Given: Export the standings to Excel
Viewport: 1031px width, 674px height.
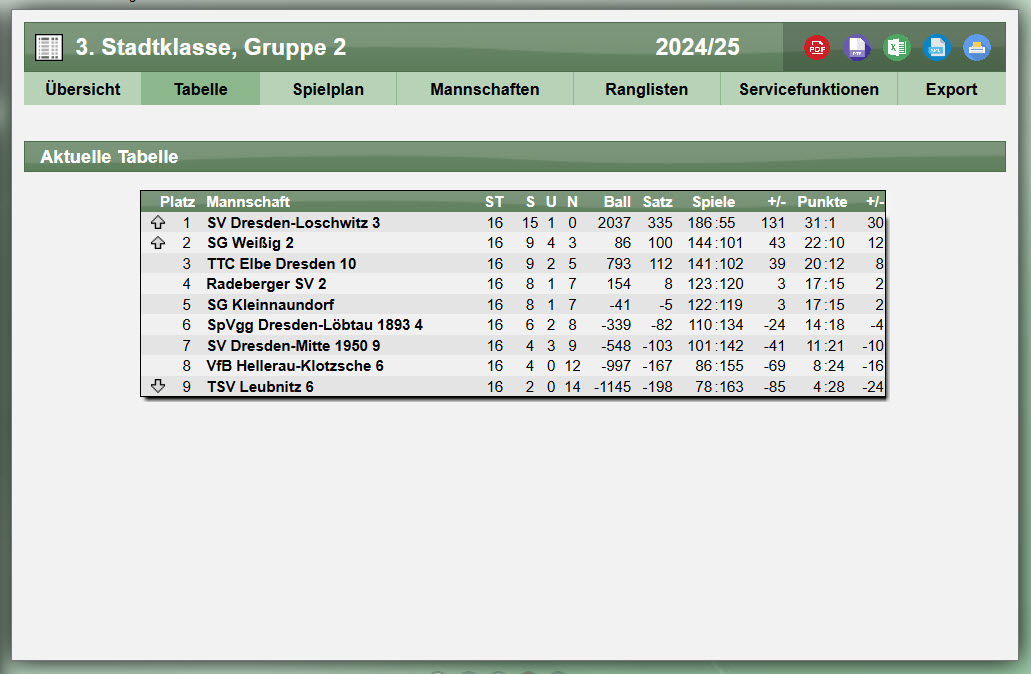Looking at the screenshot, I should [897, 47].
